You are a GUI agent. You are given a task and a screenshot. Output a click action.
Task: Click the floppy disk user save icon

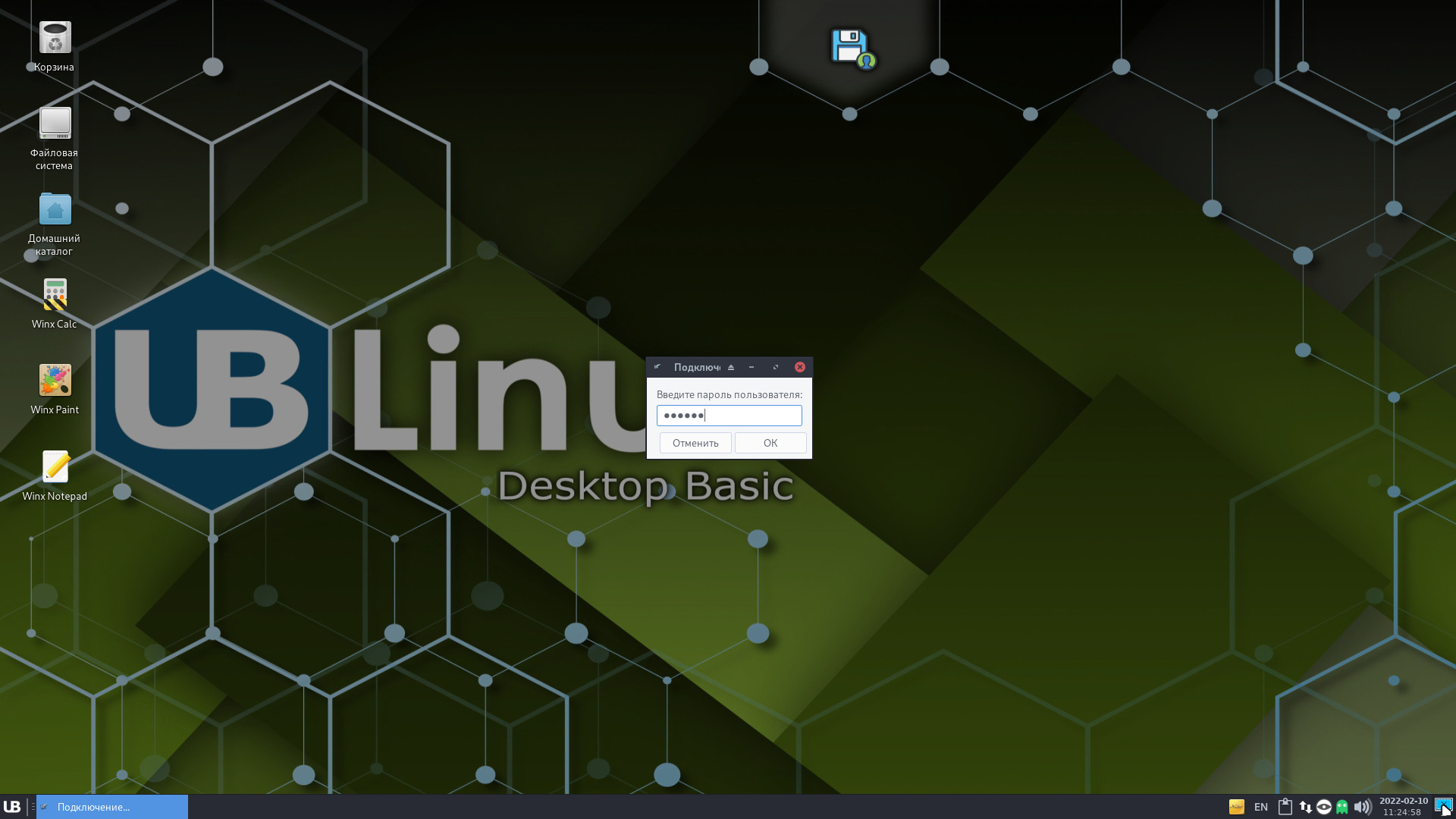click(852, 49)
